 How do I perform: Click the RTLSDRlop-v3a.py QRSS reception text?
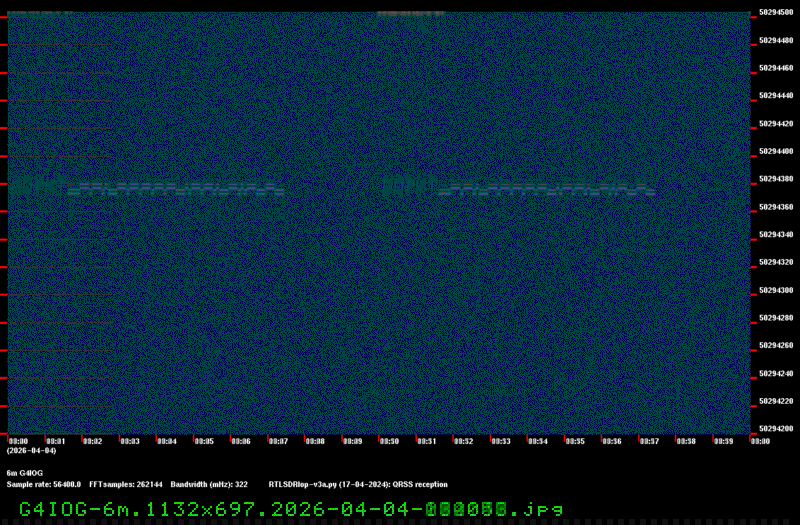(358, 484)
